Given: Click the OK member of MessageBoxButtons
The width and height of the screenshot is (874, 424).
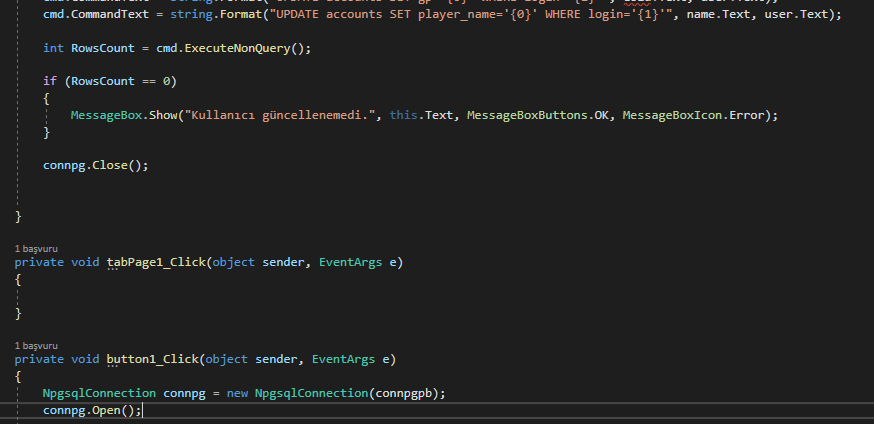Looking at the screenshot, I should pyautogui.click(x=601, y=115).
